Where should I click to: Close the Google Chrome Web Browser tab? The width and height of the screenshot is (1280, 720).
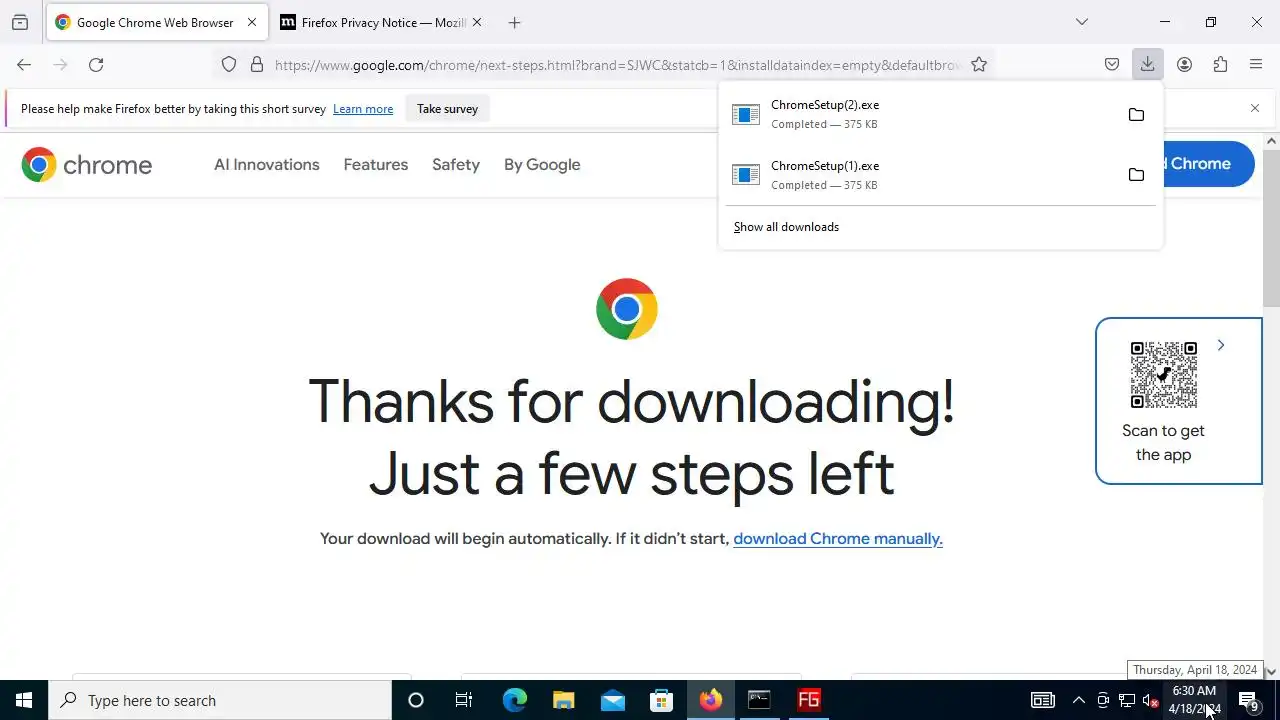pyautogui.click(x=252, y=22)
